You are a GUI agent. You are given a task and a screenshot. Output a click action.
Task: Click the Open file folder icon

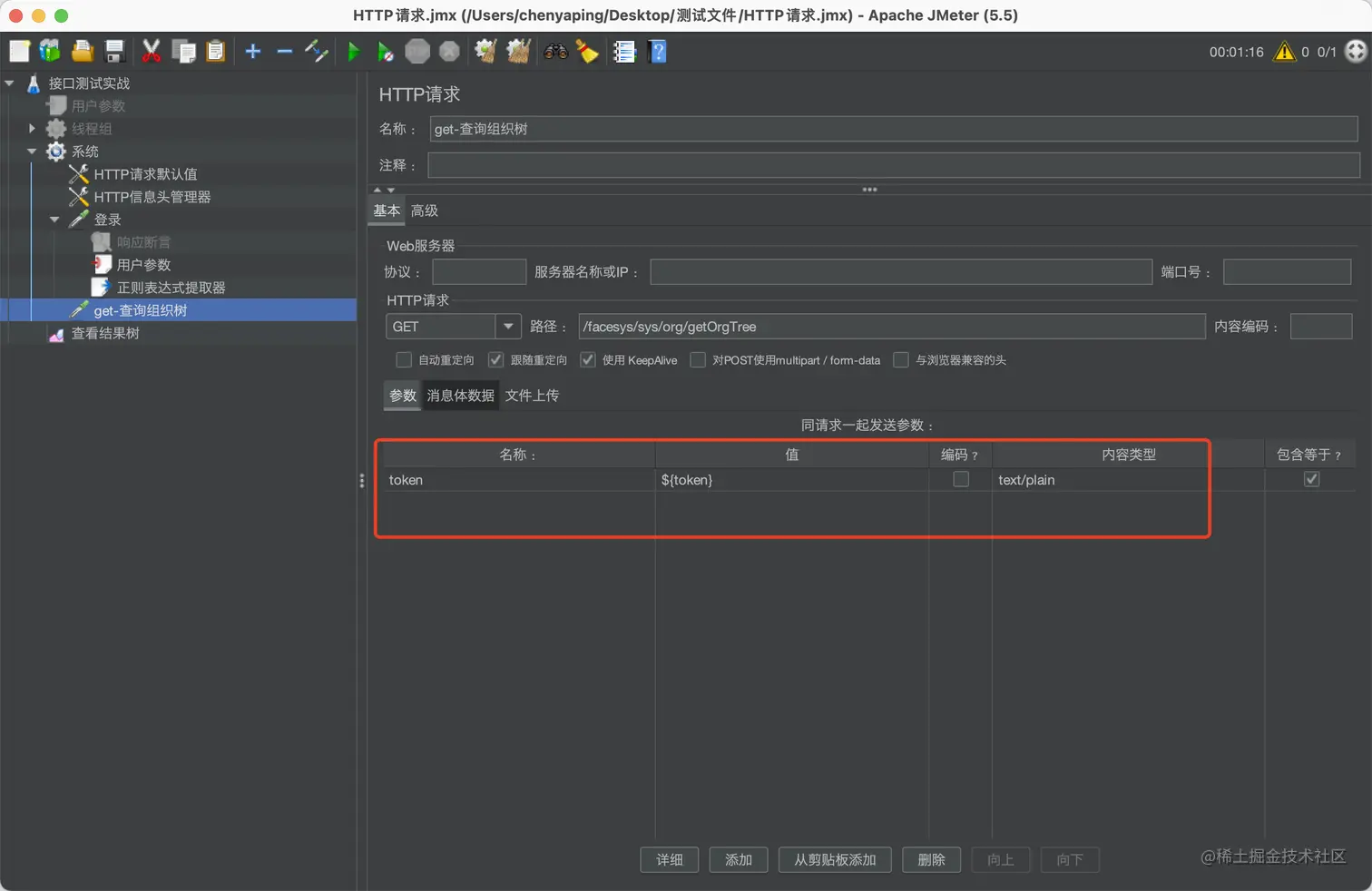click(83, 52)
